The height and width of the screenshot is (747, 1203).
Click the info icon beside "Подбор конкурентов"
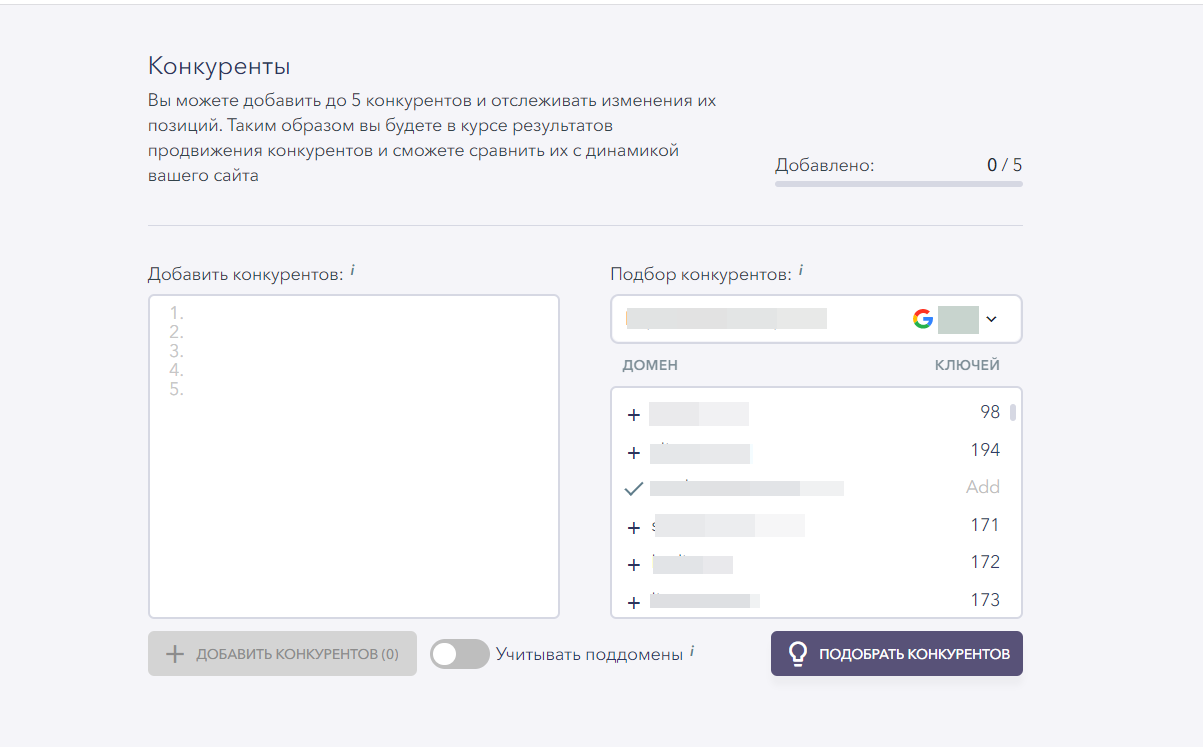(801, 271)
